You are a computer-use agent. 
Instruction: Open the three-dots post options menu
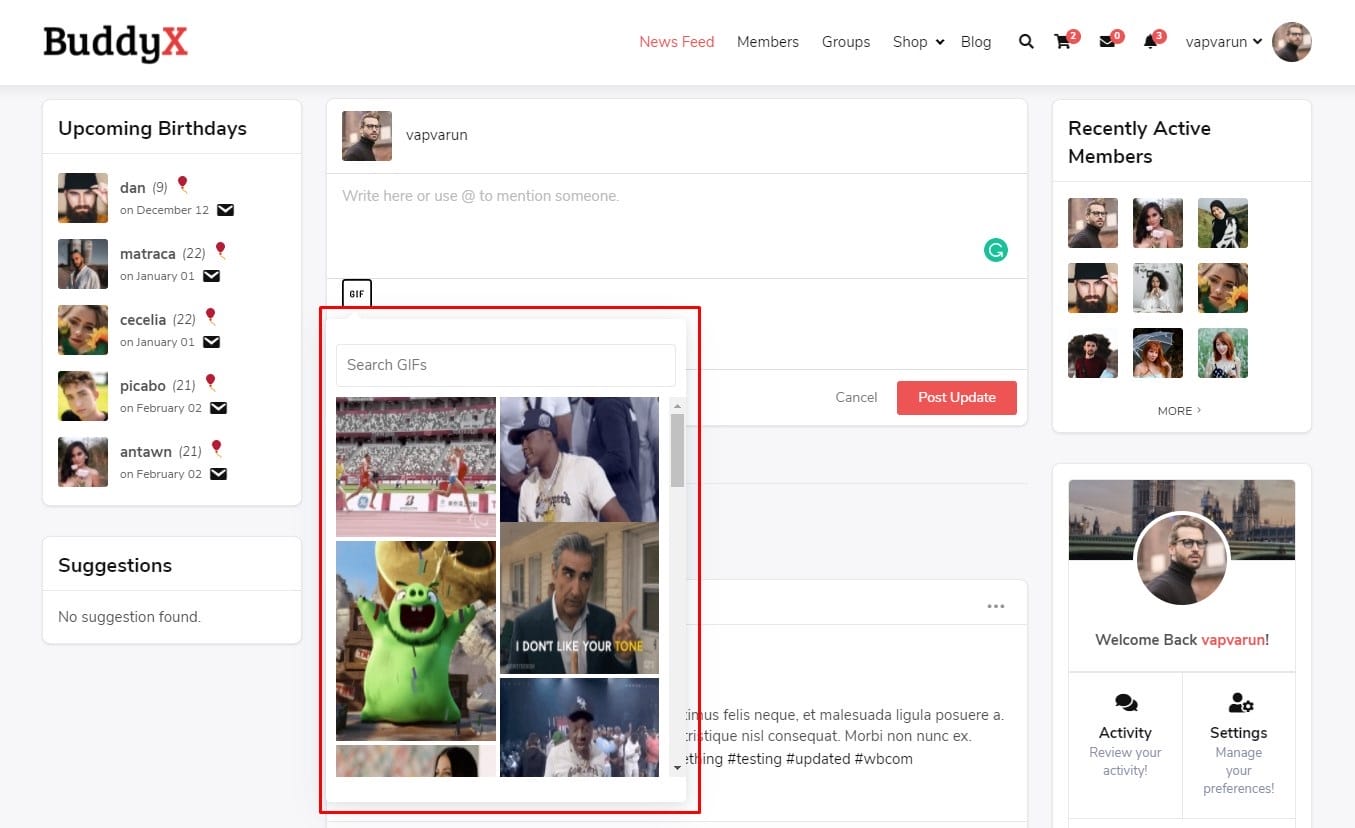click(995, 606)
